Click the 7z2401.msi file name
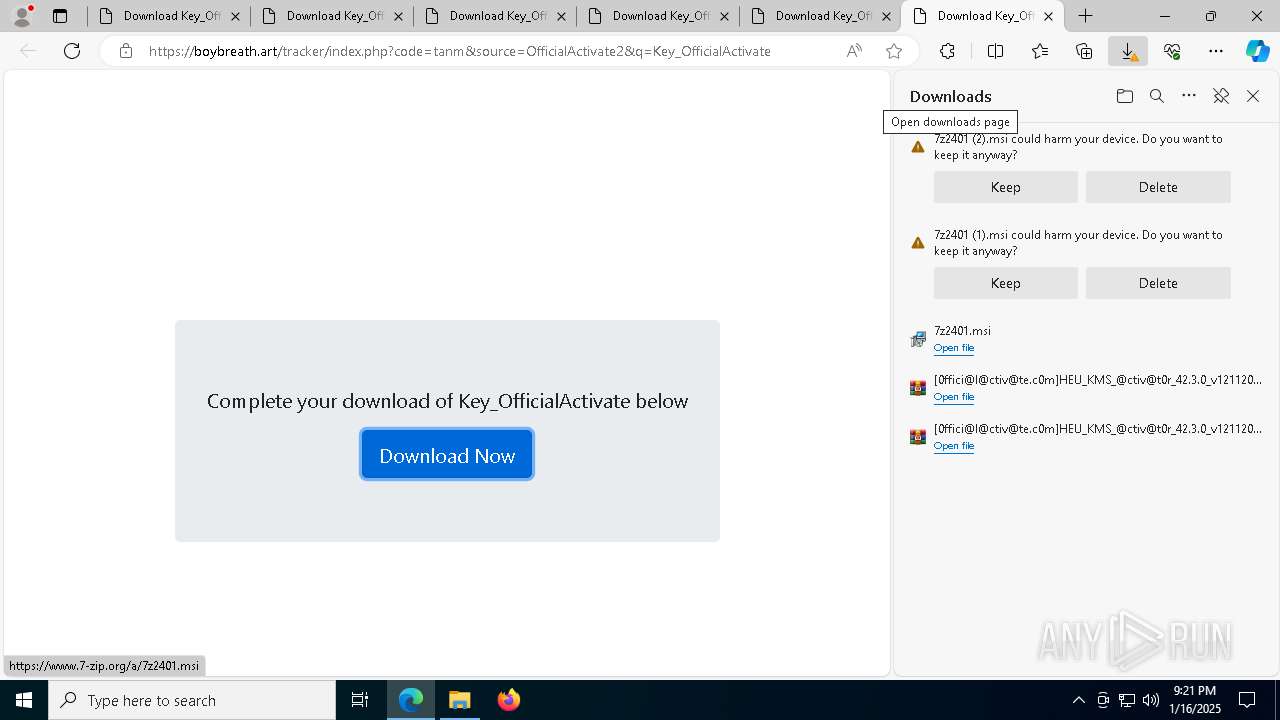This screenshot has width=1280, height=720. pyautogui.click(x=962, y=331)
